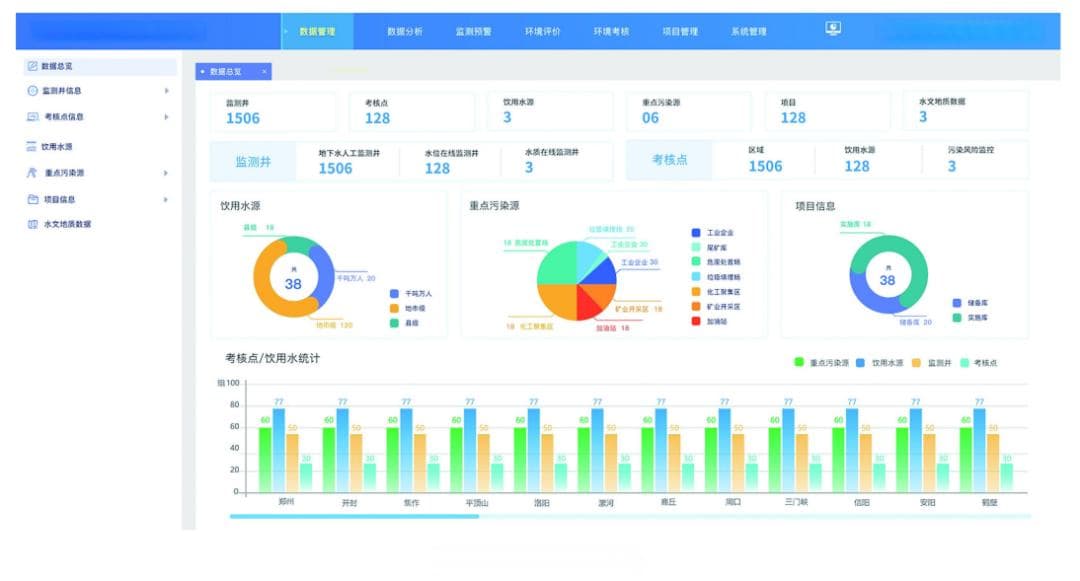Expand the 重点污染源 submenu arrow
The width and height of the screenshot is (1080, 581).
click(x=167, y=173)
